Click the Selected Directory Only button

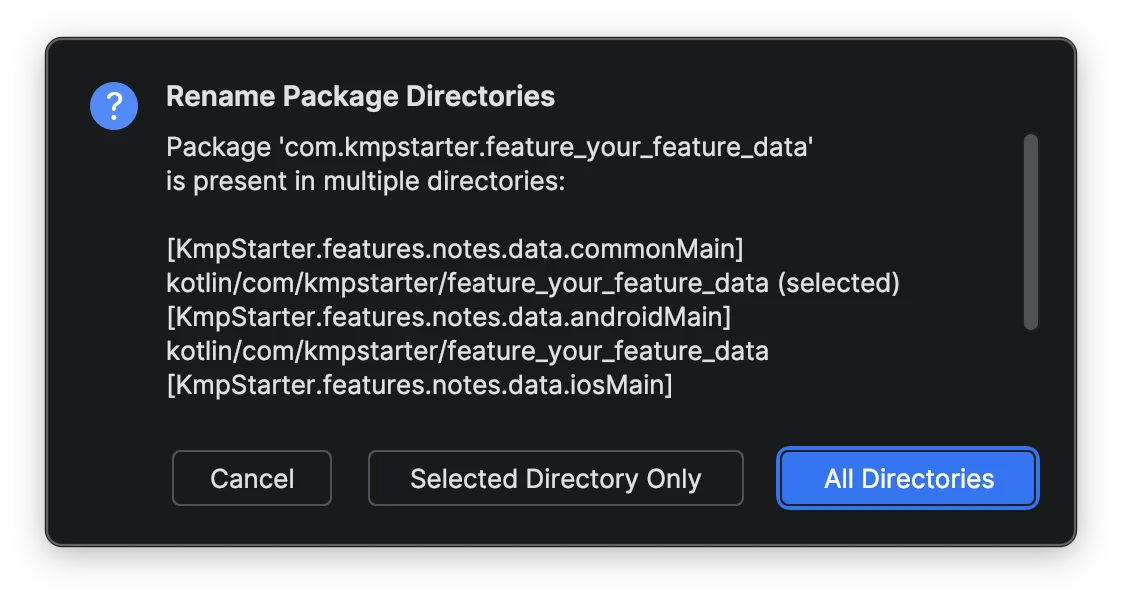(x=555, y=478)
